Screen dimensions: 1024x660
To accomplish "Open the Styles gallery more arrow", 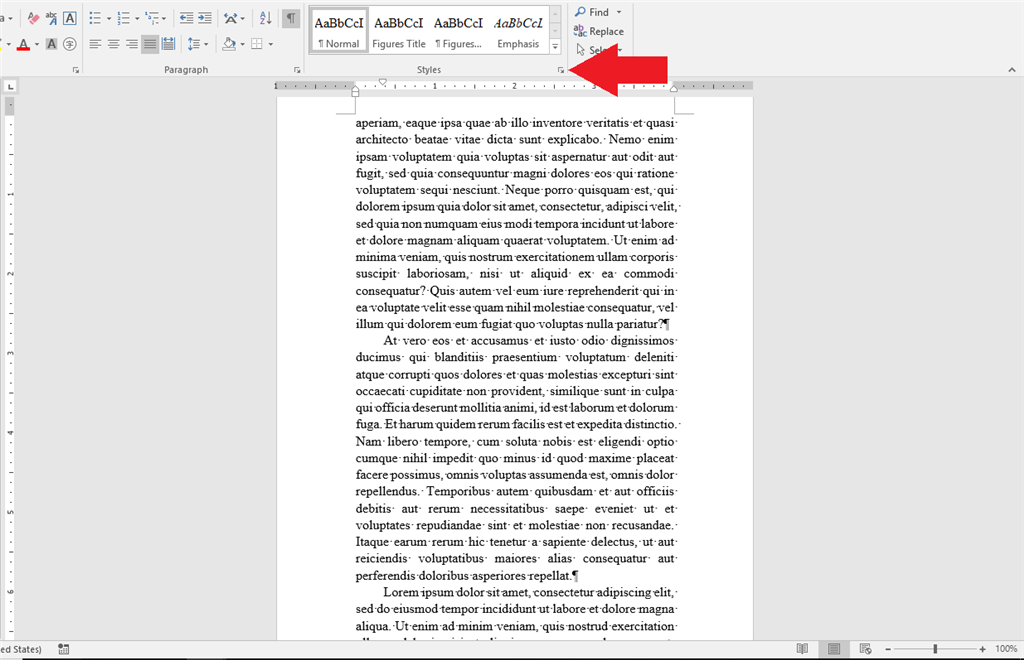I will (x=555, y=45).
